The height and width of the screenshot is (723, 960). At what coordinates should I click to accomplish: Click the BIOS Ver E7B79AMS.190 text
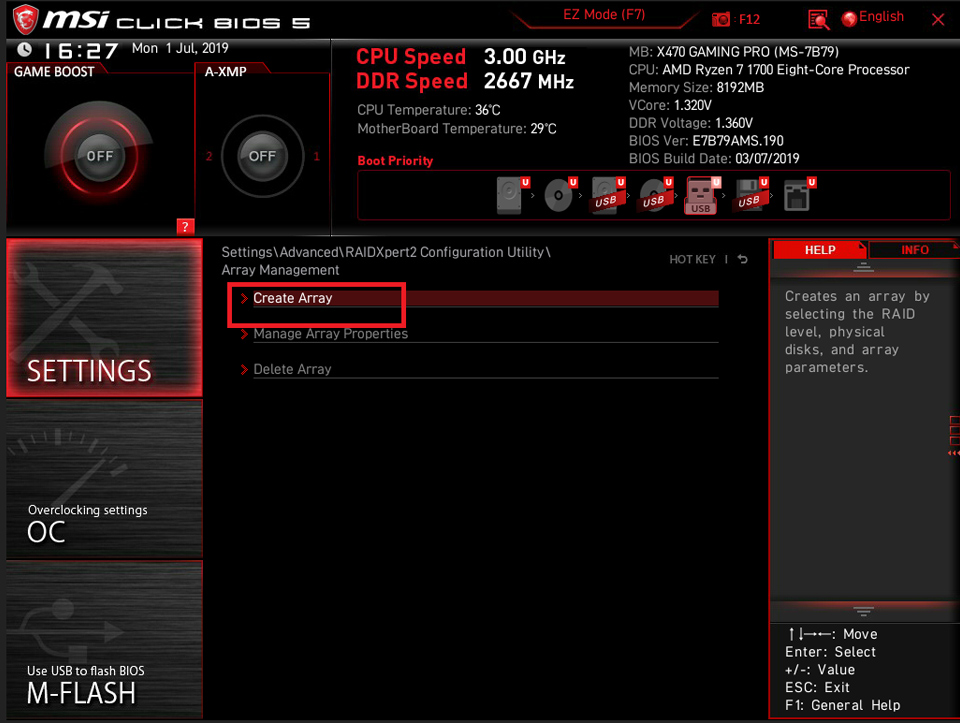pyautogui.click(x=706, y=141)
